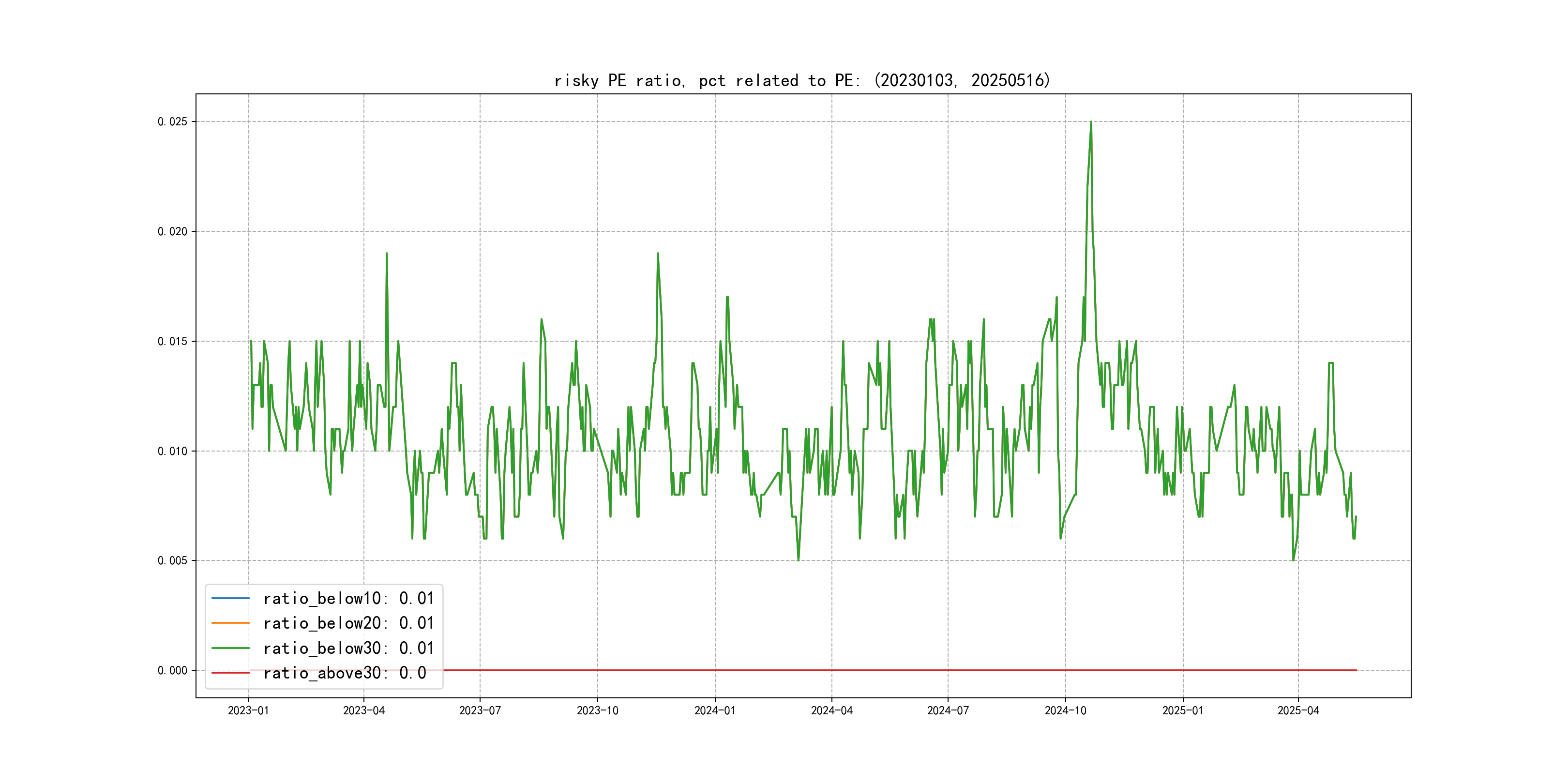The image size is (1568, 784).
Task: Click the 2025-04 x-axis tick label
Action: click(1298, 710)
